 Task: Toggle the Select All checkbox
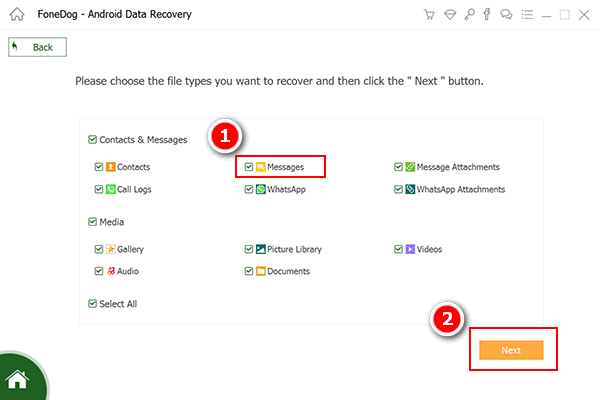[x=93, y=304]
